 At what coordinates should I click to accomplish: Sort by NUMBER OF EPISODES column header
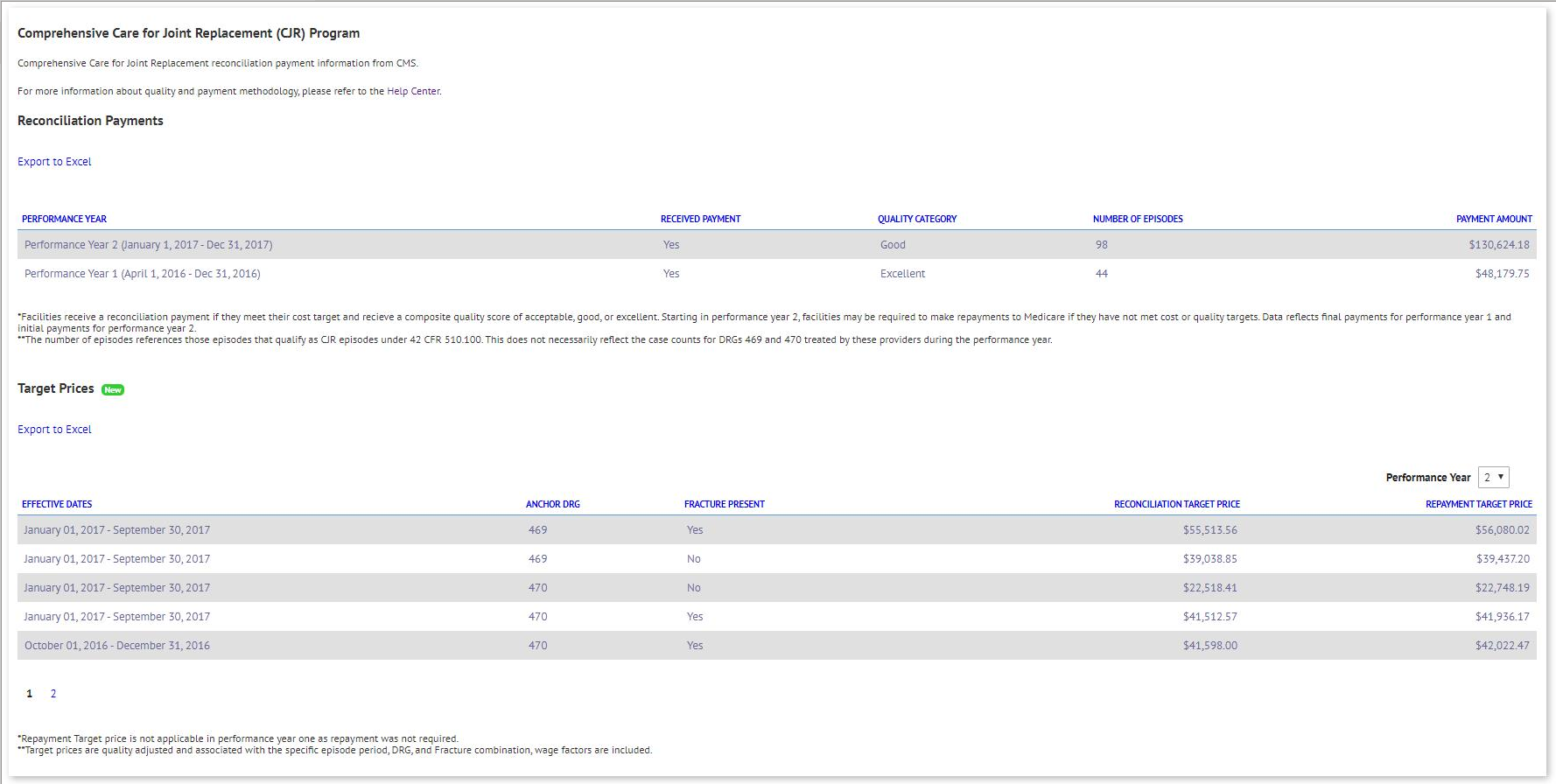click(1138, 219)
